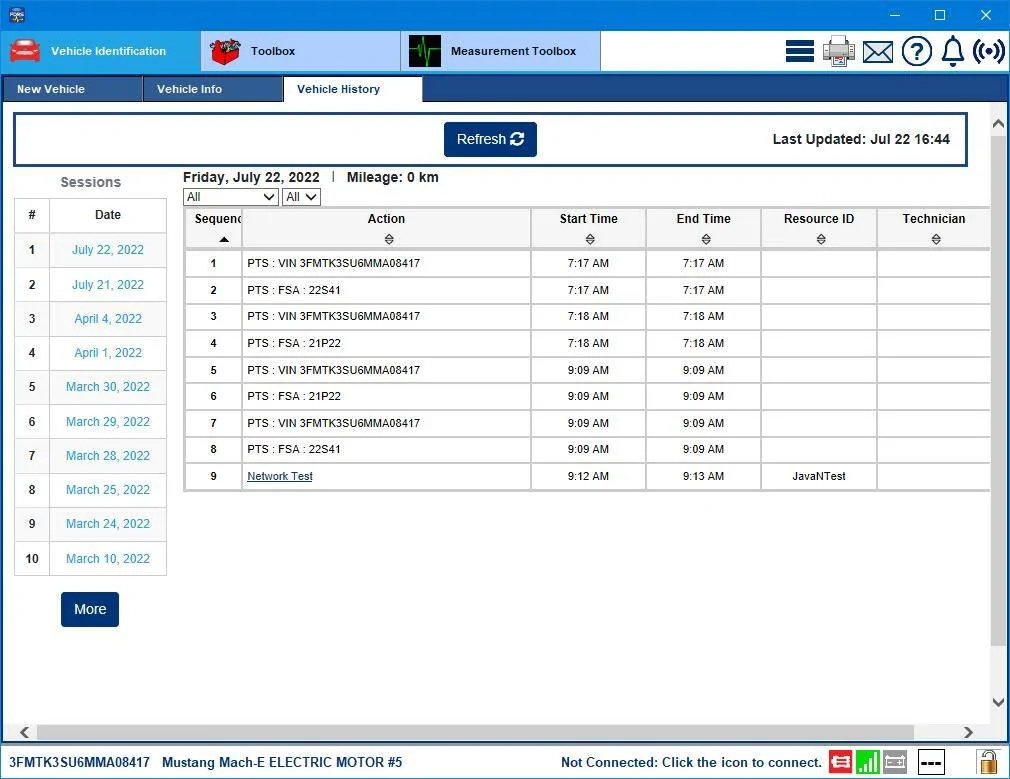Screen dimensions: 1010x779
Task: Click the More sessions button
Action: [x=90, y=609]
